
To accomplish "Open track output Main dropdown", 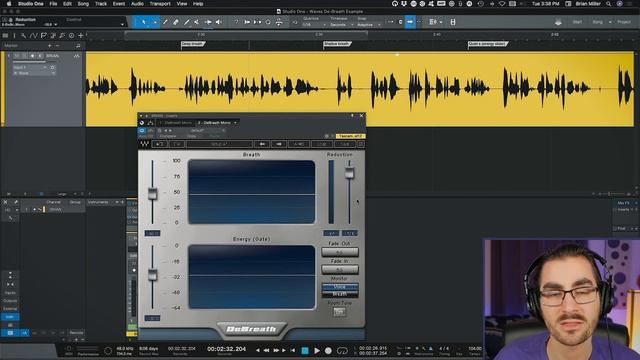I will click(33, 73).
